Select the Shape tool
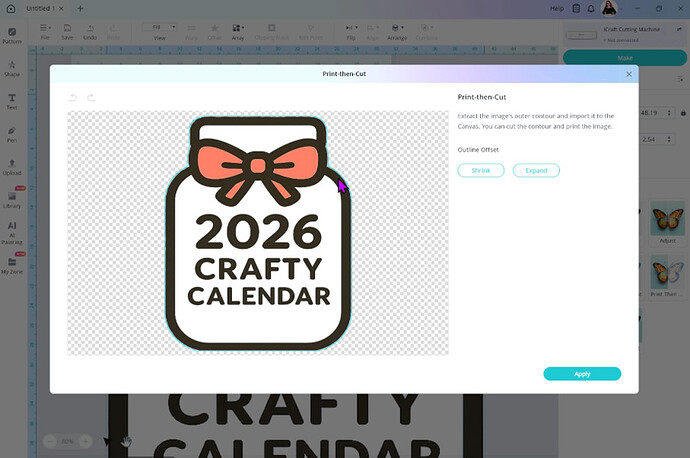This screenshot has height=458, width=690. tap(12, 68)
